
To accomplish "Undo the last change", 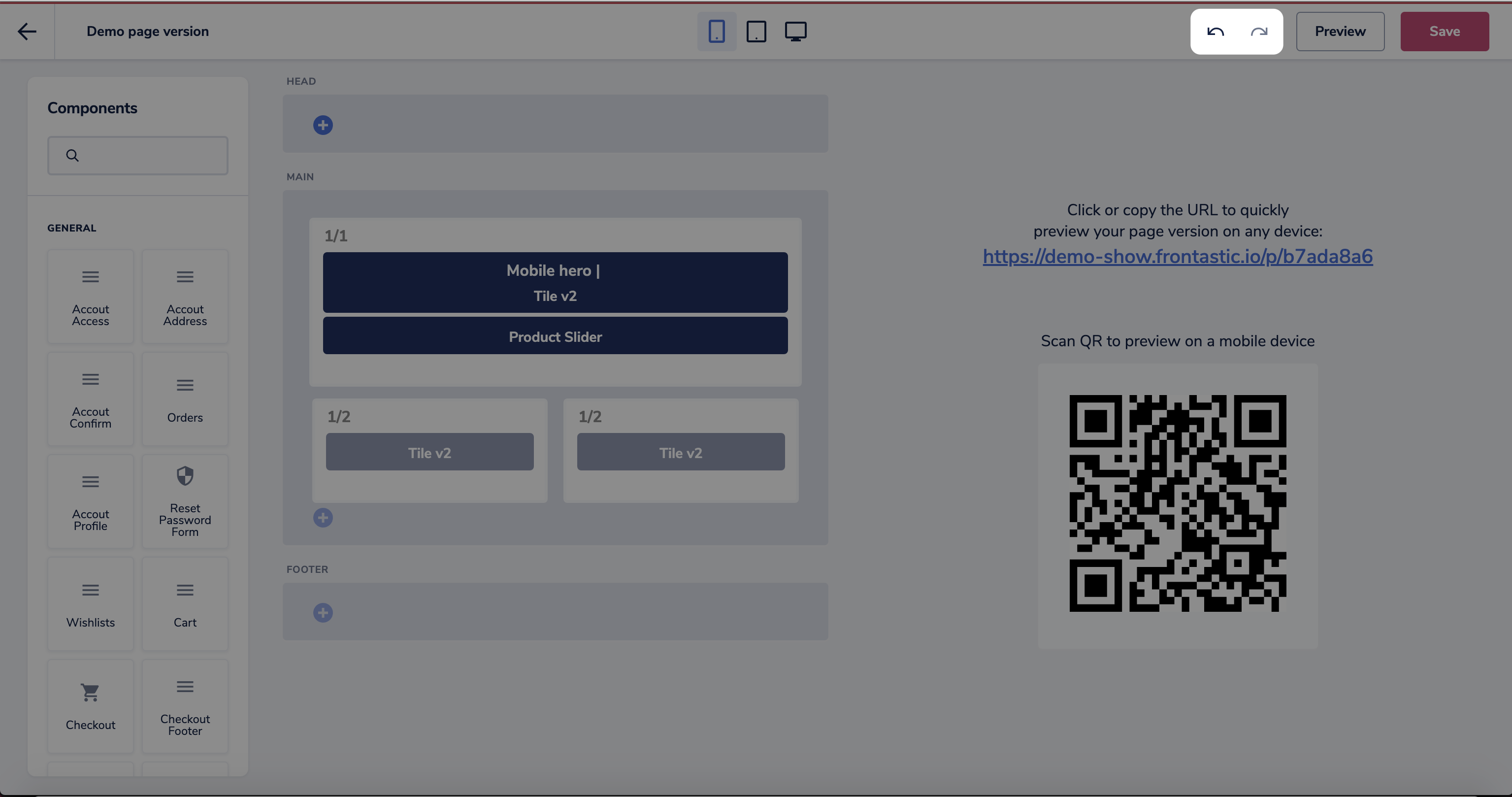I will point(1215,31).
